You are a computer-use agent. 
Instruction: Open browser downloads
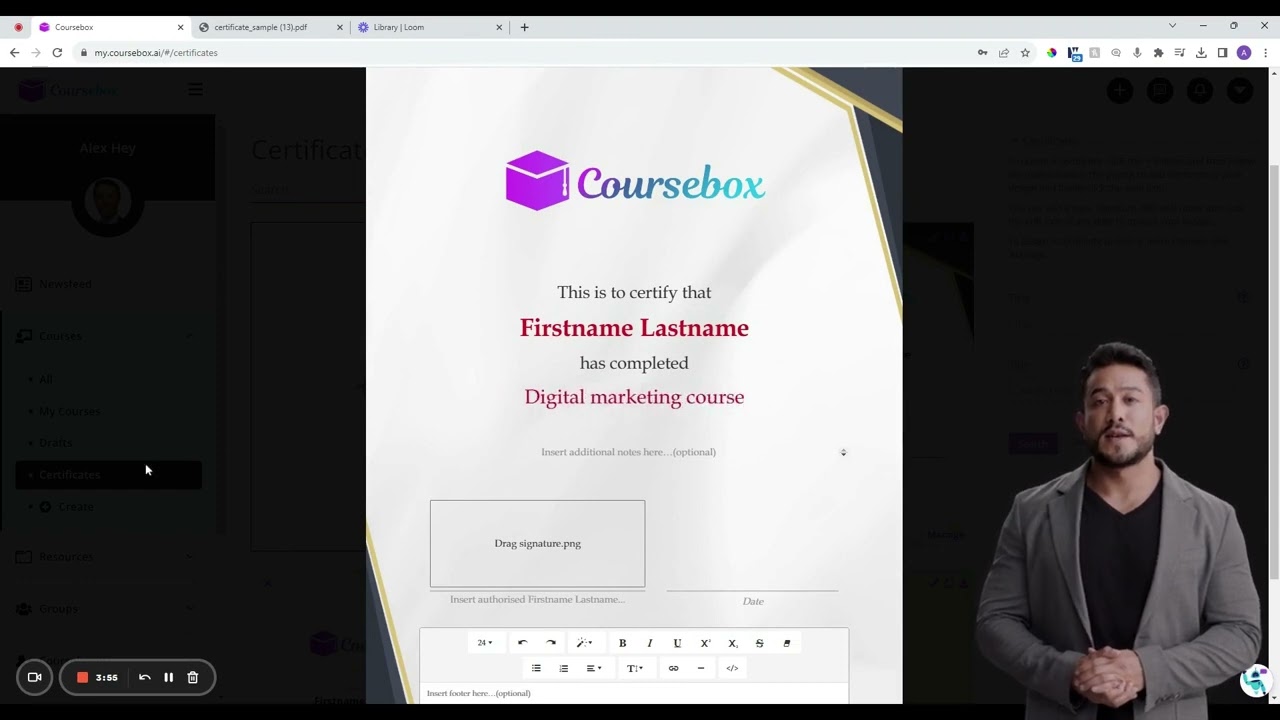pyautogui.click(x=1201, y=53)
